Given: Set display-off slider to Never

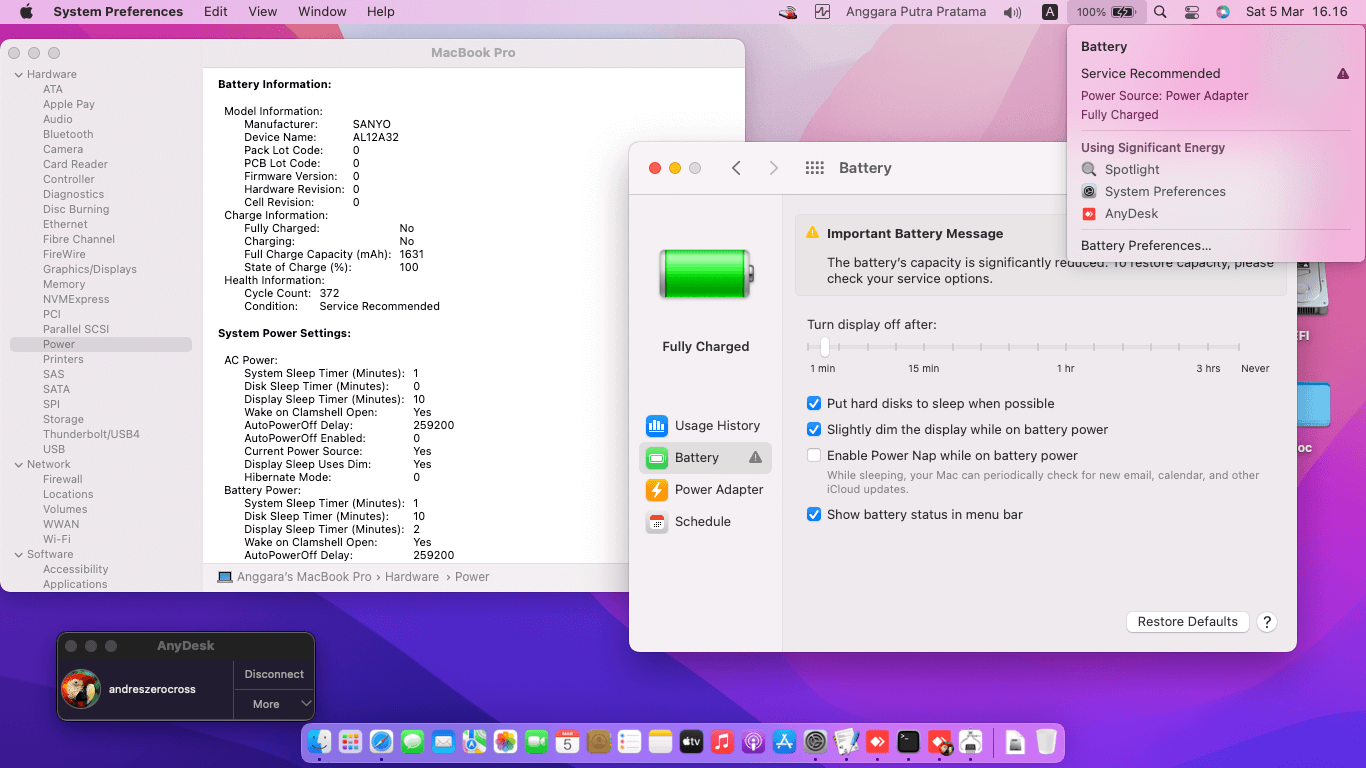Looking at the screenshot, I should 1240,347.
